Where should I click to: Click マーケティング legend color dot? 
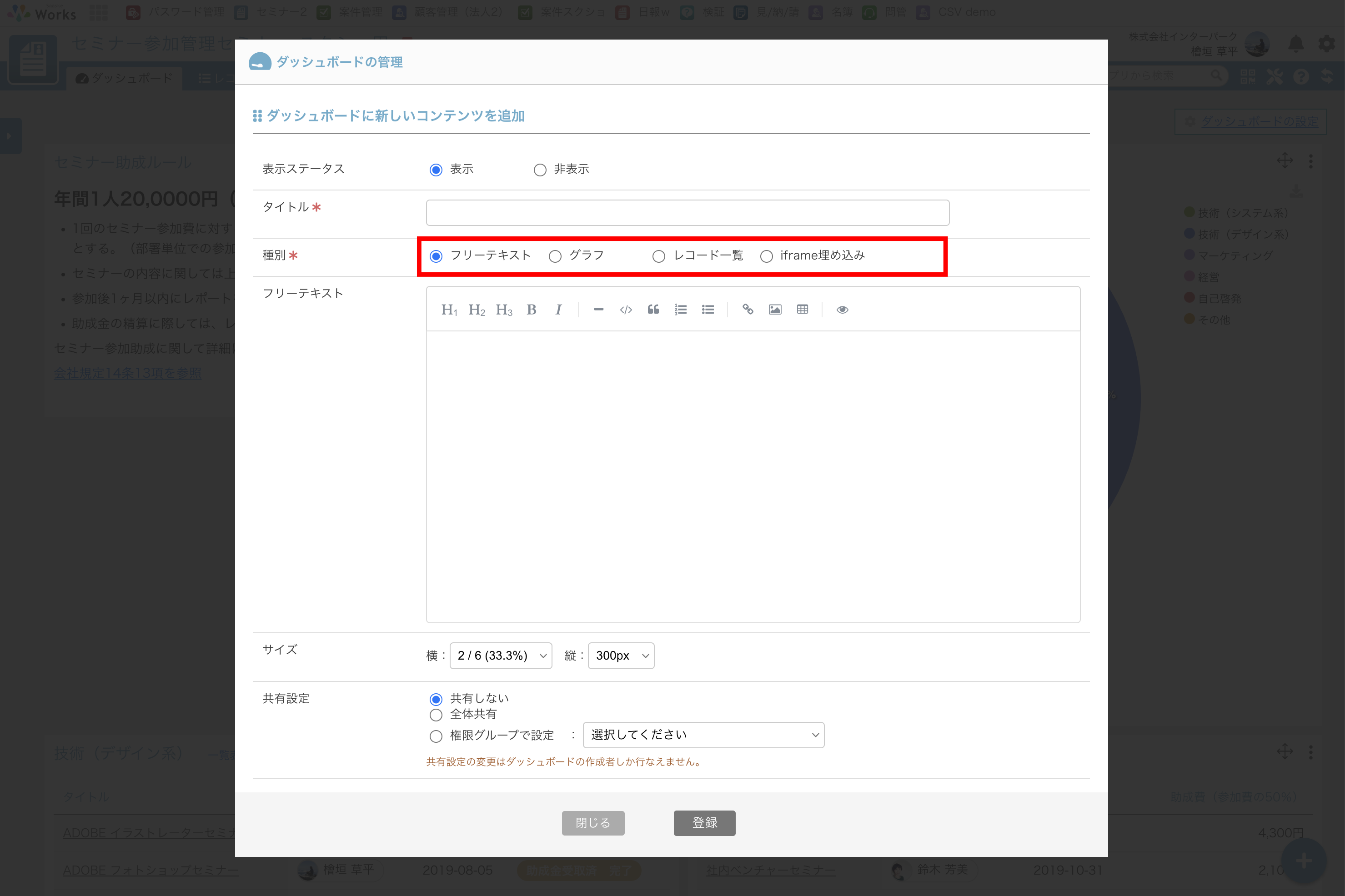pos(1189,255)
